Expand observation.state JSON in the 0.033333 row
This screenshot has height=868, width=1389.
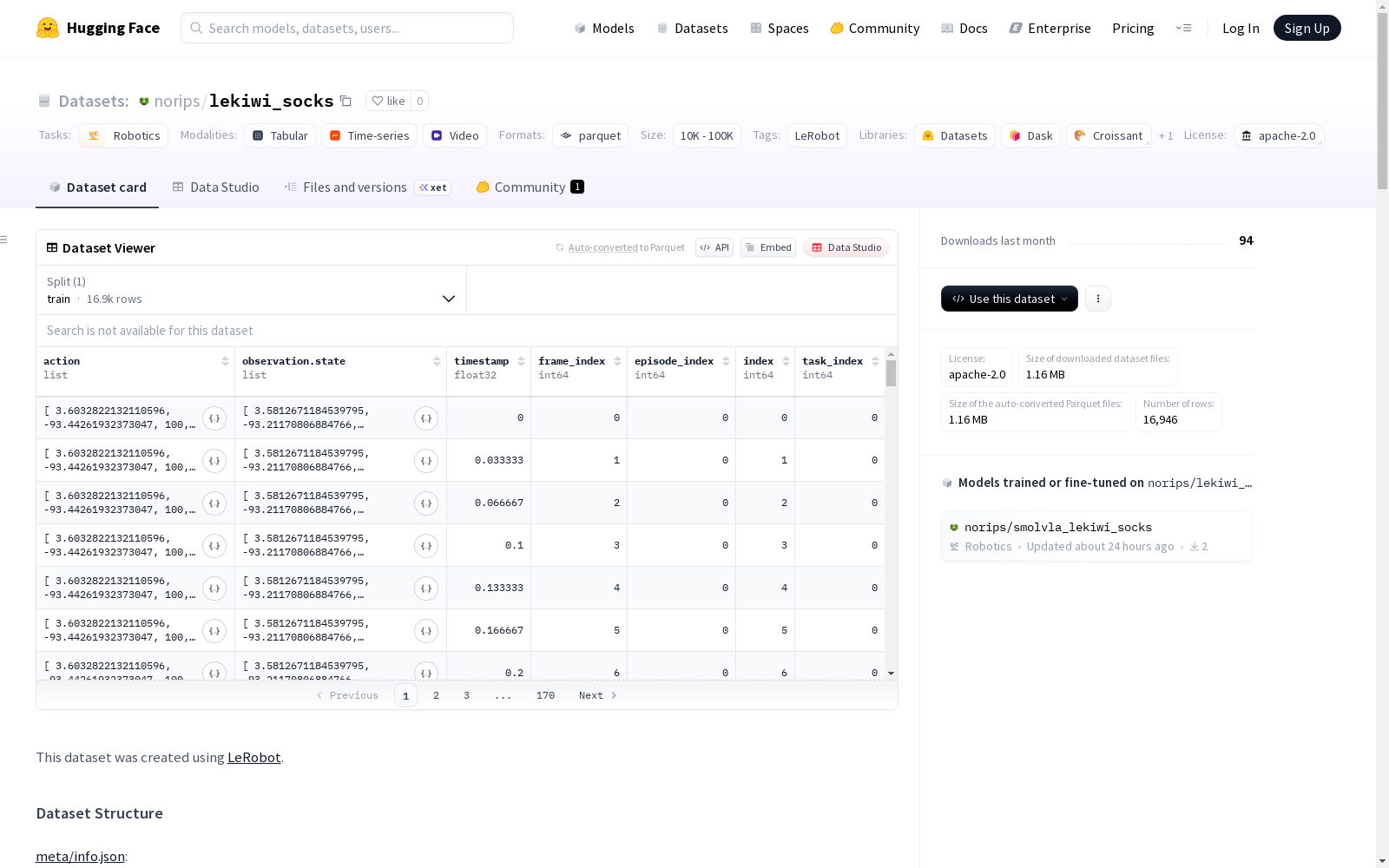(x=426, y=461)
